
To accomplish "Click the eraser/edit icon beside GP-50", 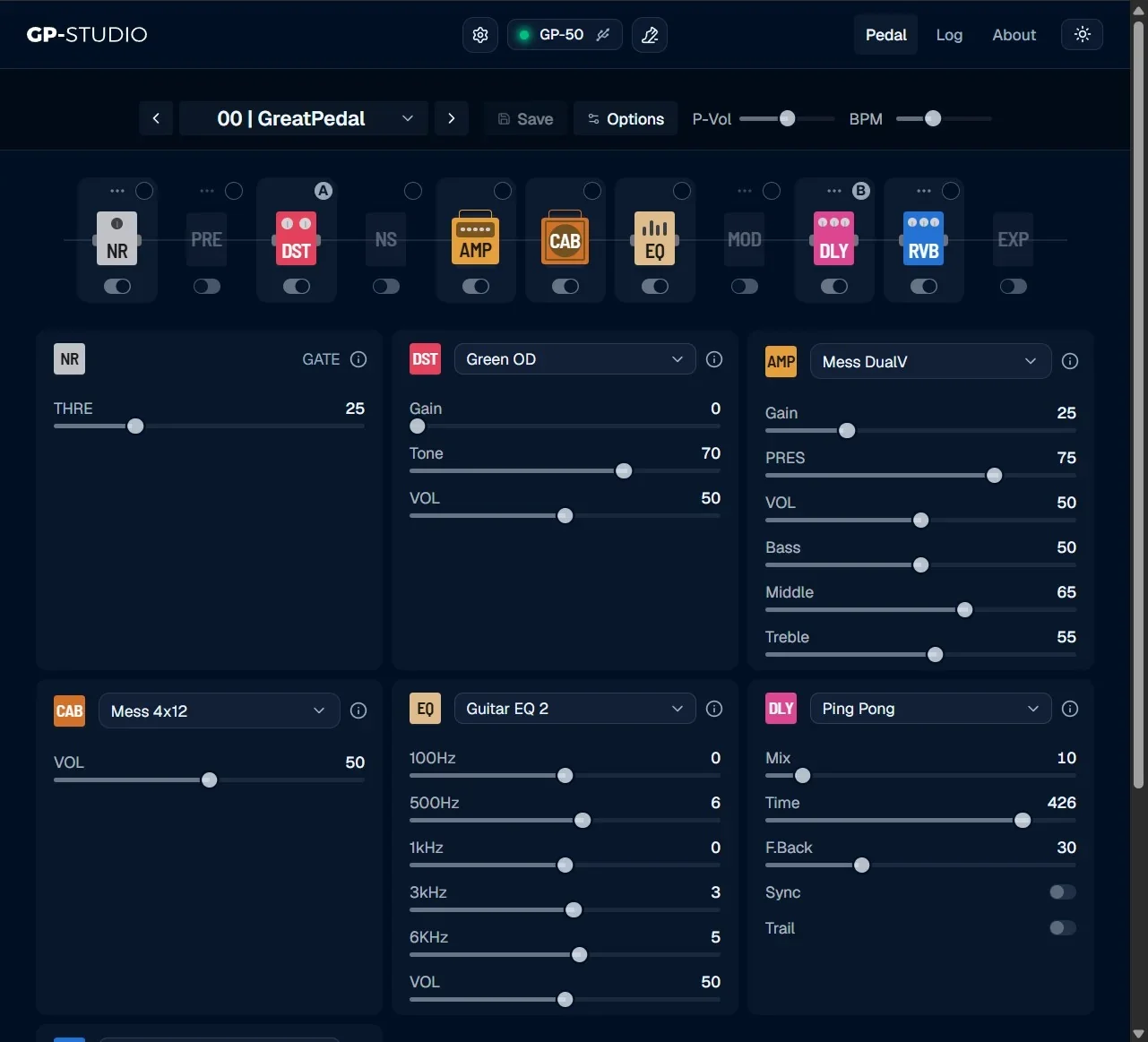I will (650, 35).
